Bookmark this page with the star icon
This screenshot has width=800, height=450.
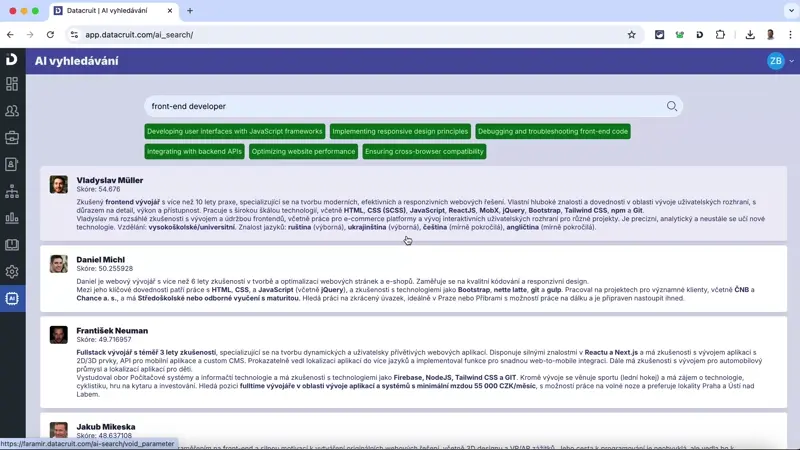tap(631, 34)
